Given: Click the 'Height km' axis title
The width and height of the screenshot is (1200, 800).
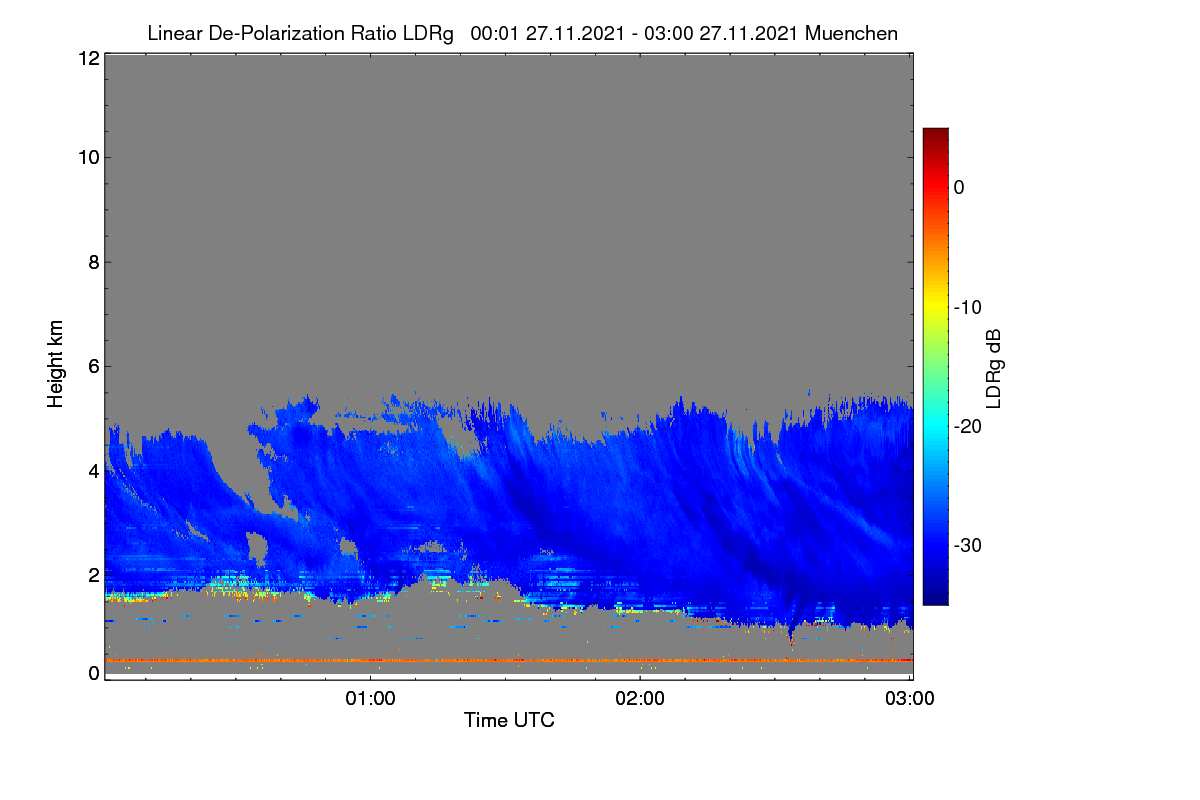Looking at the screenshot, I should tap(55, 363).
